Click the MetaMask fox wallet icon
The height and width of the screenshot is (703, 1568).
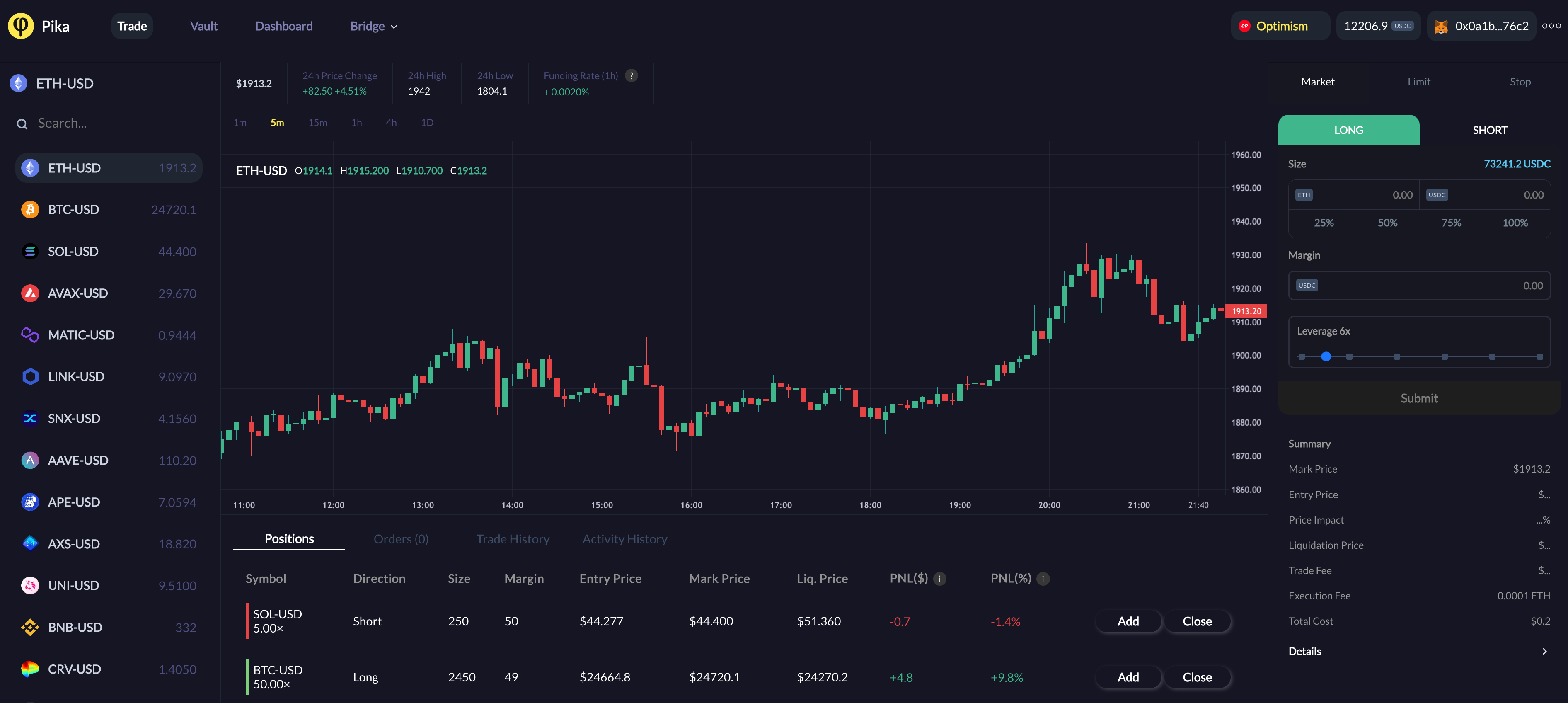pyautogui.click(x=1441, y=27)
